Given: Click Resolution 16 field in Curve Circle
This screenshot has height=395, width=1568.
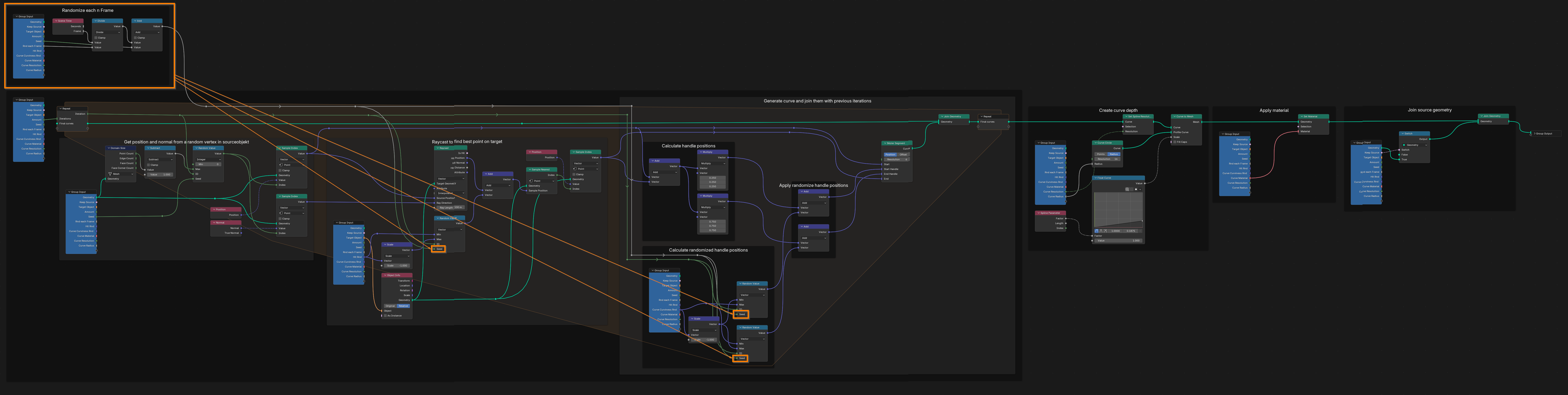Looking at the screenshot, I should pyautogui.click(x=1108, y=159).
